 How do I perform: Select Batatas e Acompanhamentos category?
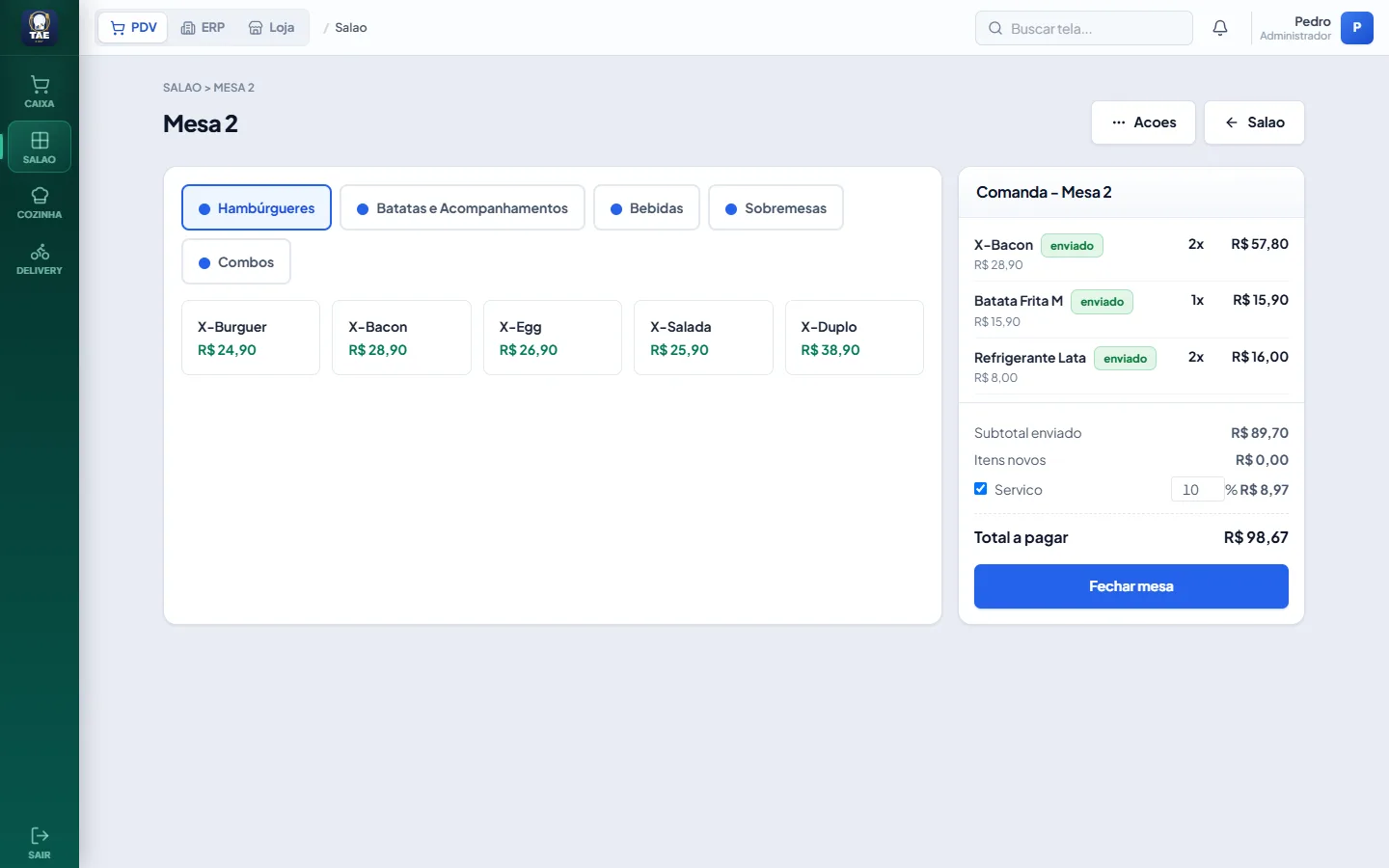pyautogui.click(x=462, y=207)
